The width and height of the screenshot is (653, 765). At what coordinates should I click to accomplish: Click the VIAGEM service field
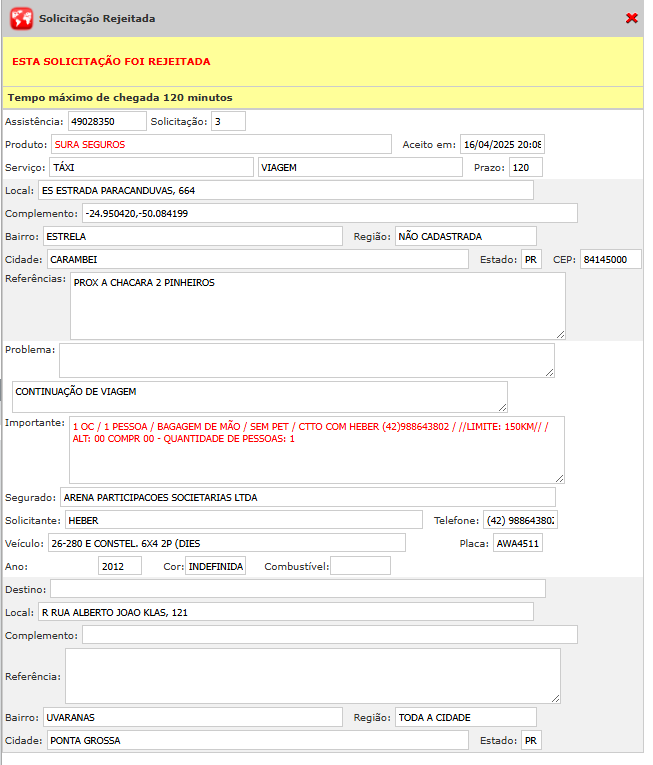(360, 167)
